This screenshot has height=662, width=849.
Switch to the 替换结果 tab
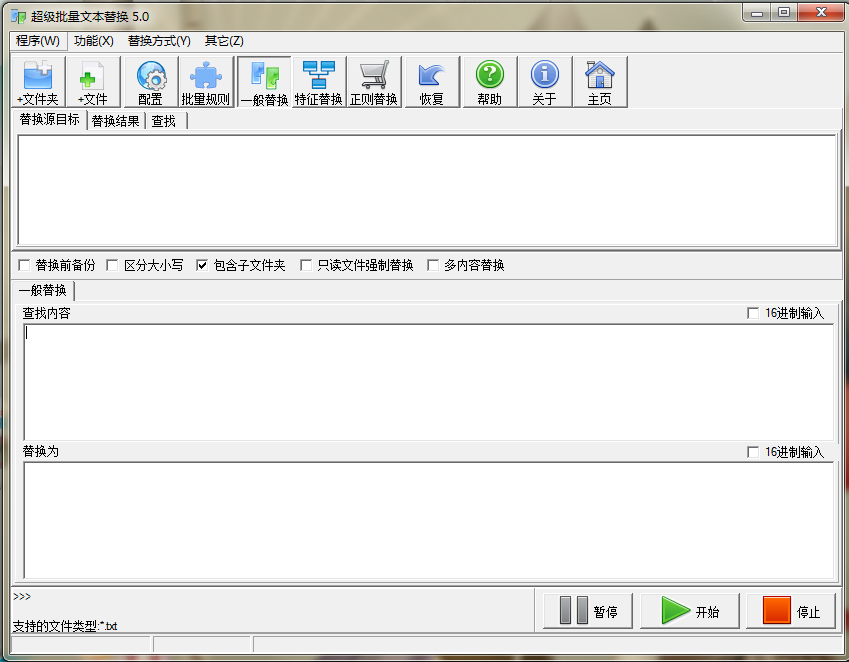(115, 121)
